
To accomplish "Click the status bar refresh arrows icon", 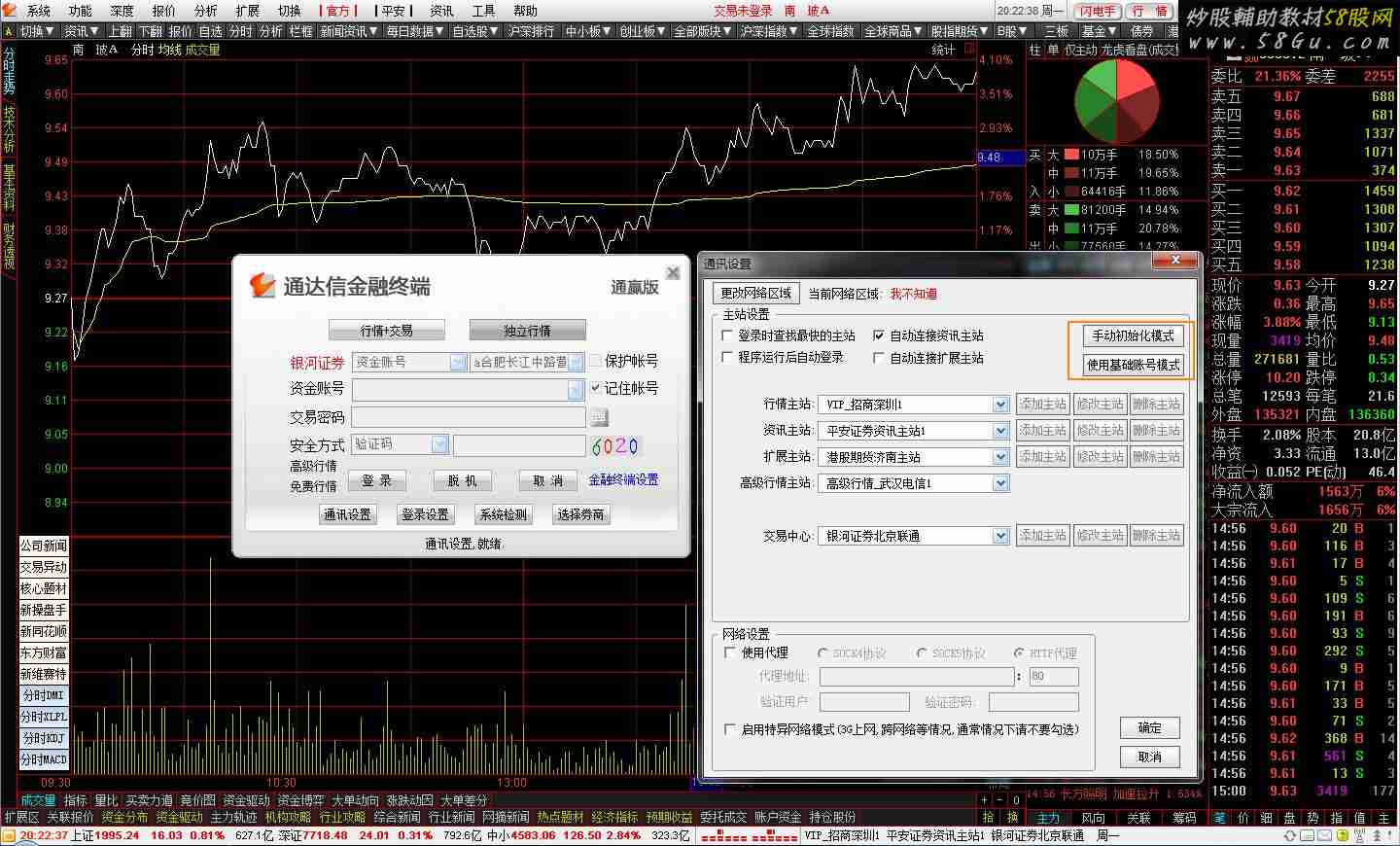I will pos(1290,836).
